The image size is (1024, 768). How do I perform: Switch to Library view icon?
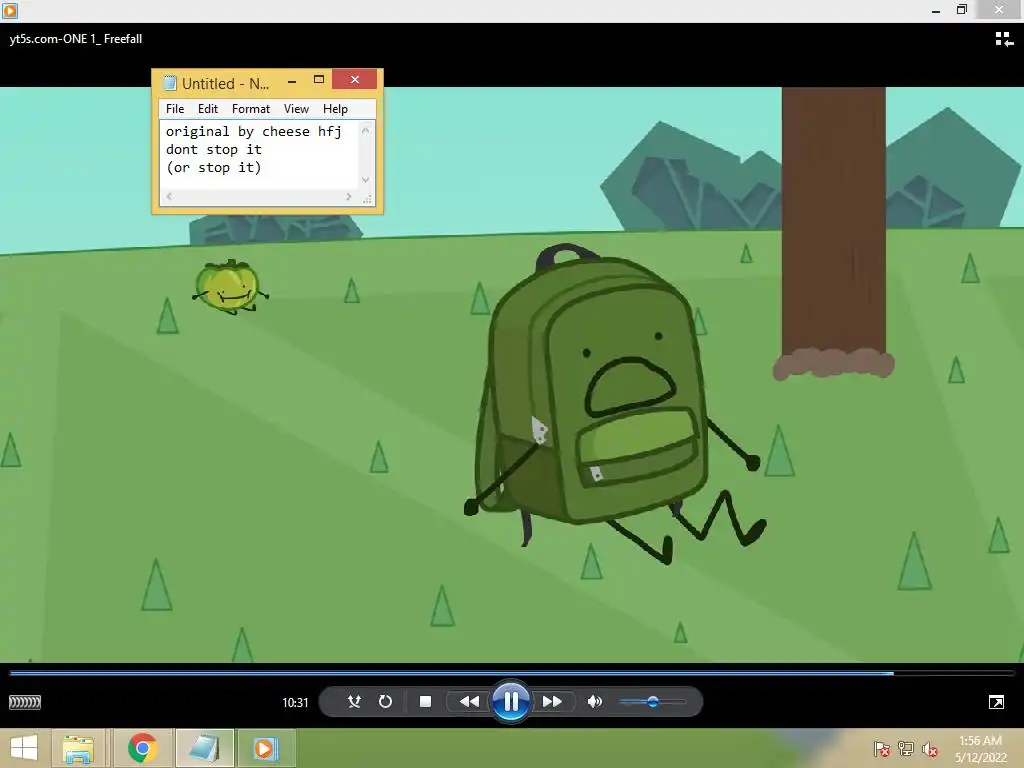coord(1004,39)
